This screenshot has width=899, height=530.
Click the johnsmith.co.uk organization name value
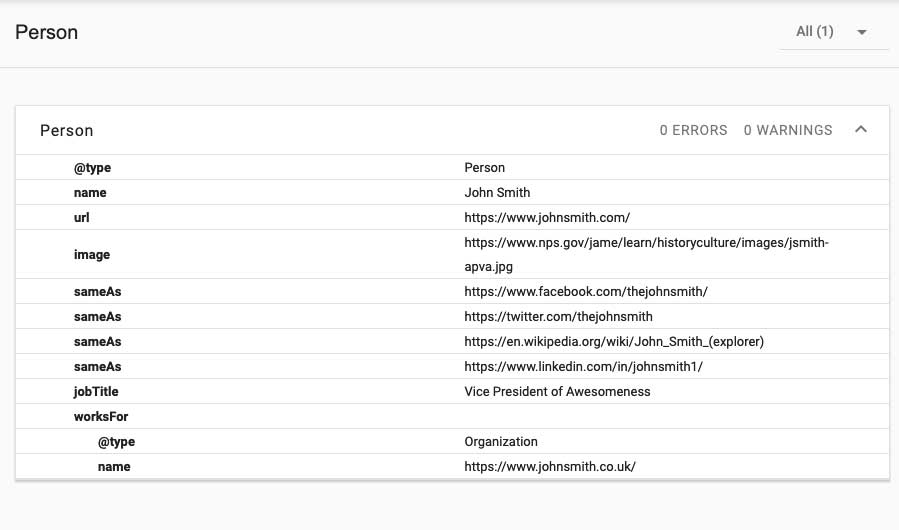coord(550,467)
